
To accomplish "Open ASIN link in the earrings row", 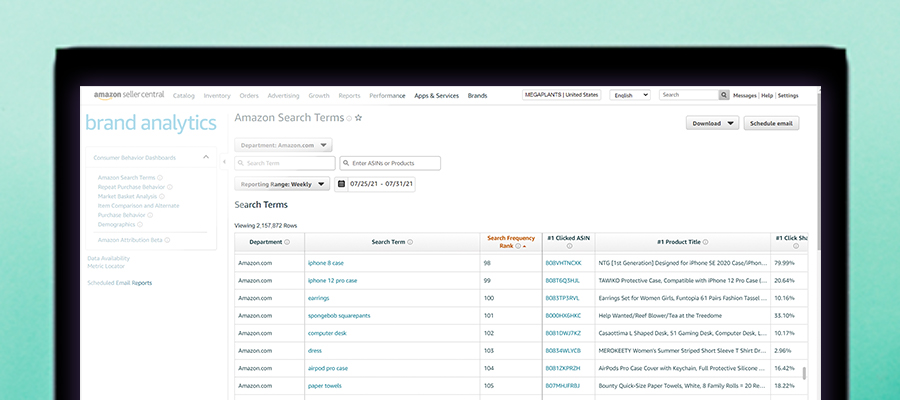I will (x=562, y=298).
